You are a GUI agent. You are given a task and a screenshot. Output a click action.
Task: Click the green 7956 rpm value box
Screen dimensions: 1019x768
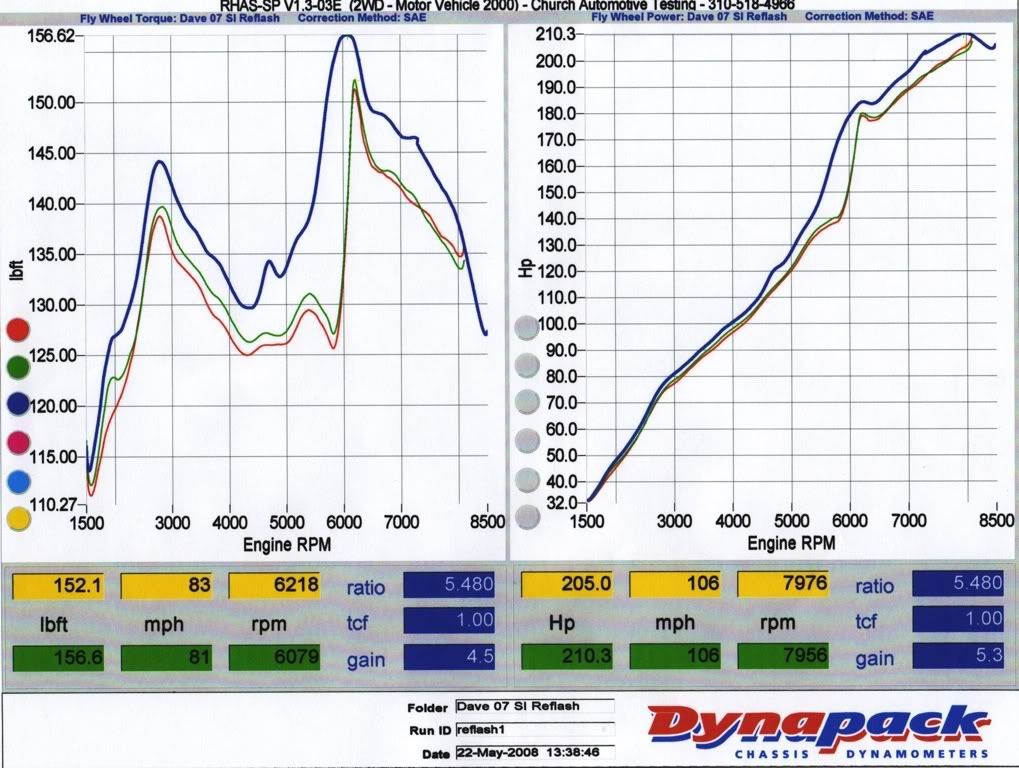[x=783, y=658]
